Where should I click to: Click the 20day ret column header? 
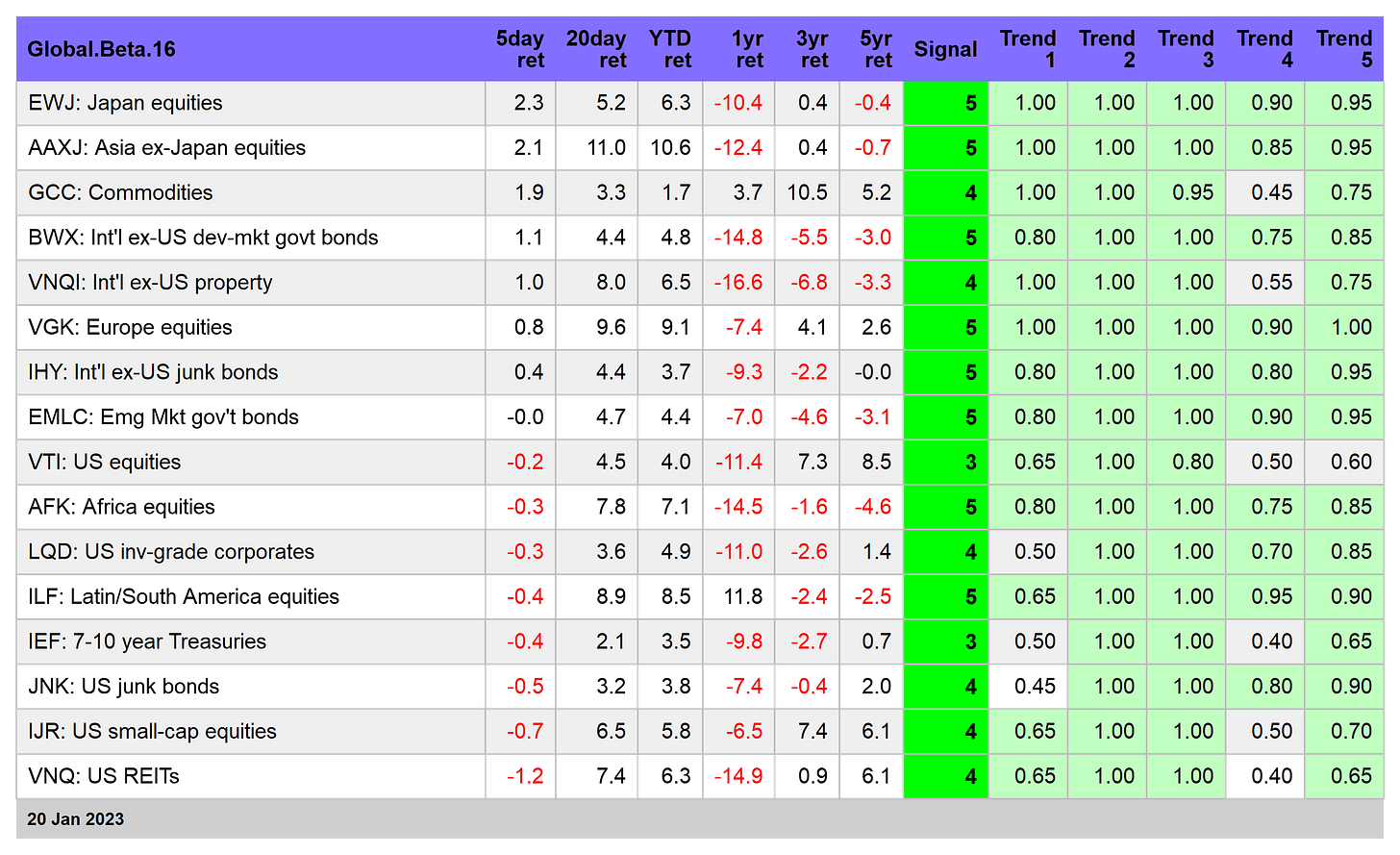click(x=596, y=49)
